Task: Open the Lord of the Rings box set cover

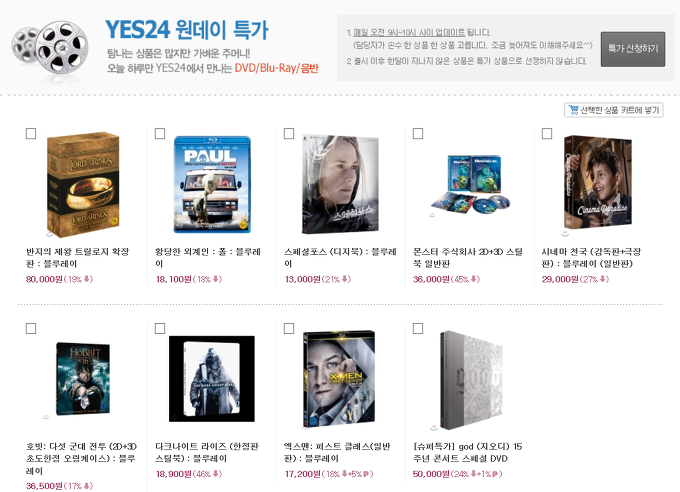Action: click(83, 185)
